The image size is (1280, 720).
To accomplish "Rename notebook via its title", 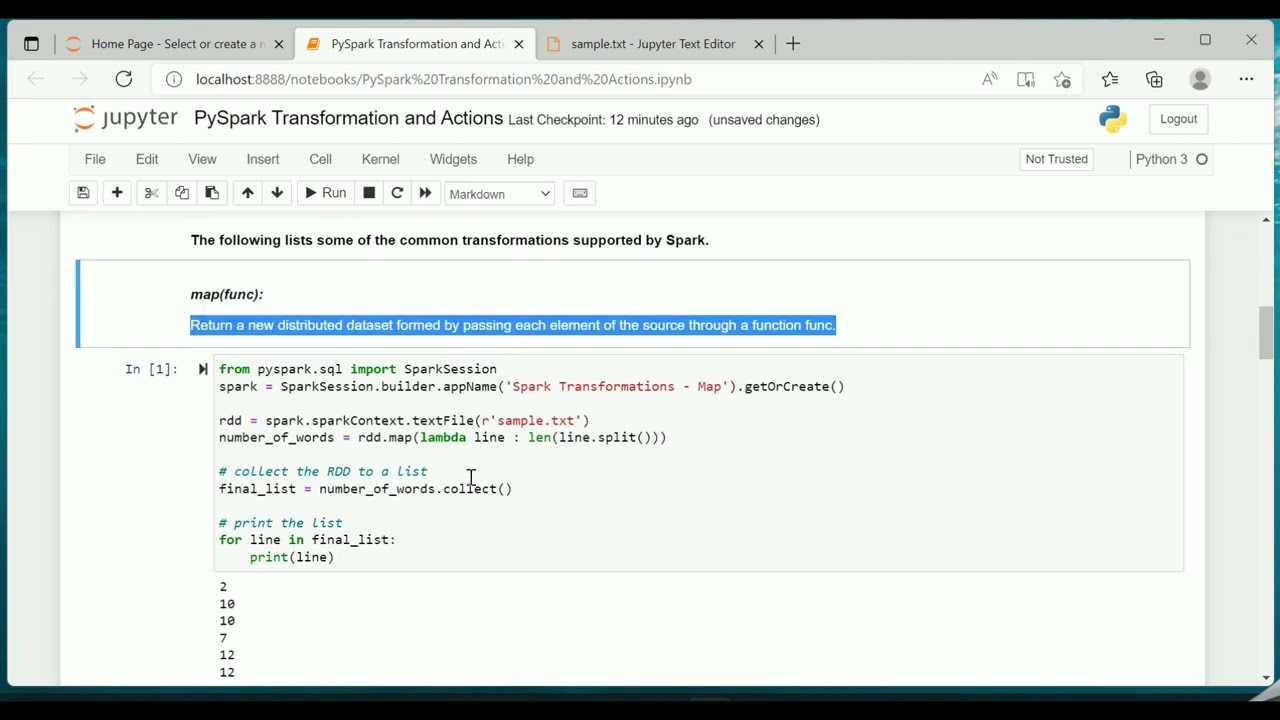I will click(348, 118).
